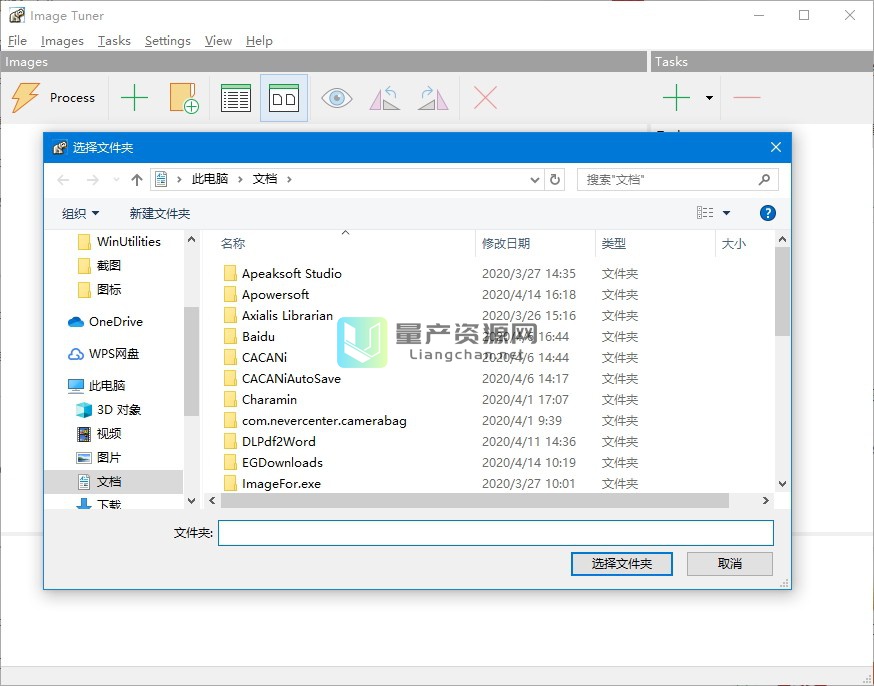Click the red minus remove task icon

click(x=747, y=98)
